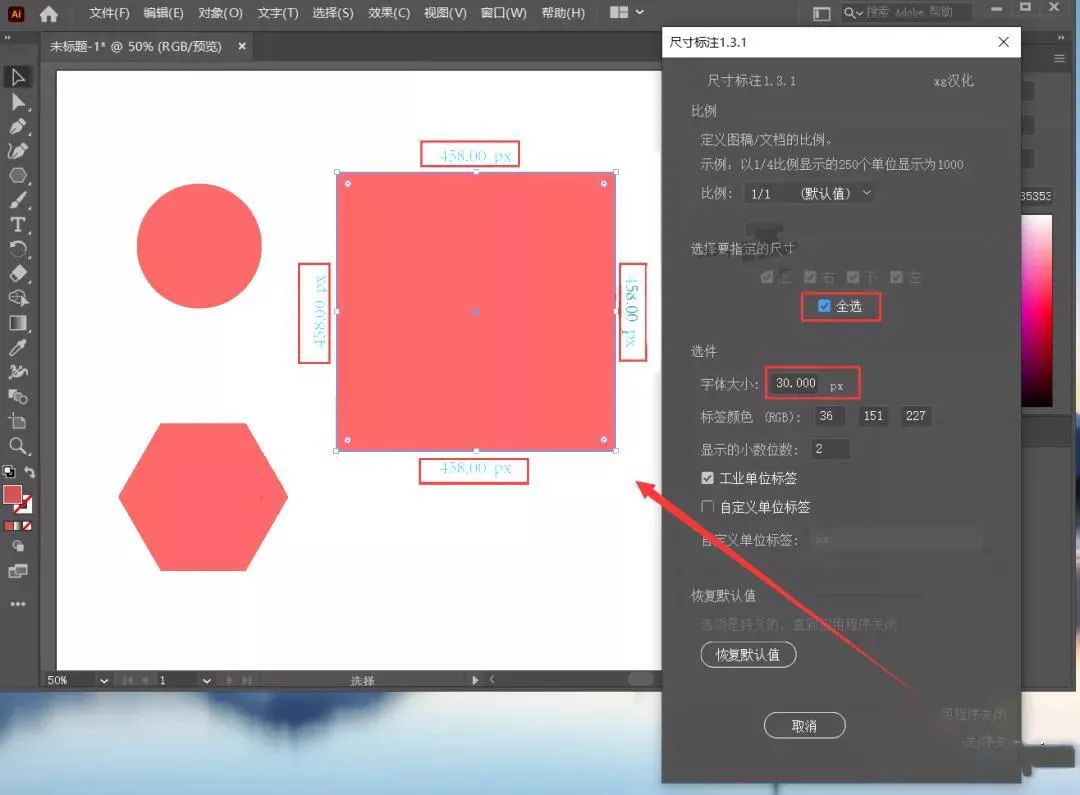Select the Zoom magnifier tool
1080x795 pixels.
17,446
